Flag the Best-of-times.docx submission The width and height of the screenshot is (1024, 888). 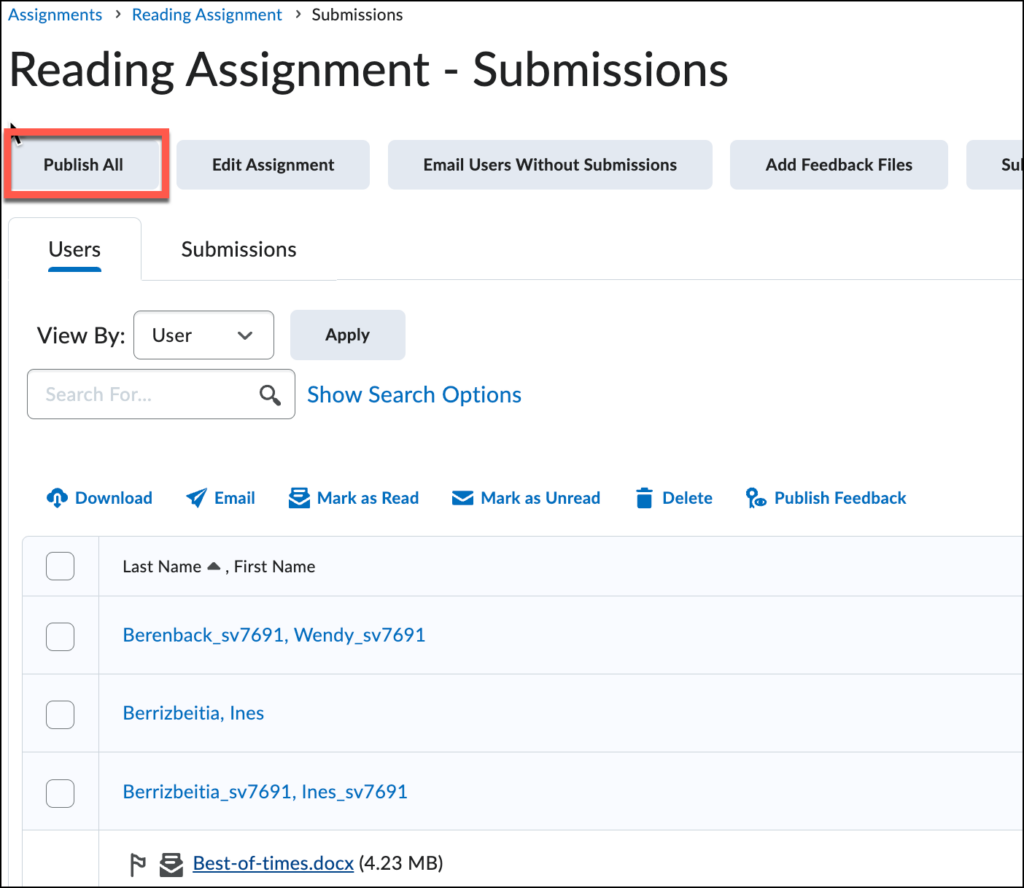[138, 863]
